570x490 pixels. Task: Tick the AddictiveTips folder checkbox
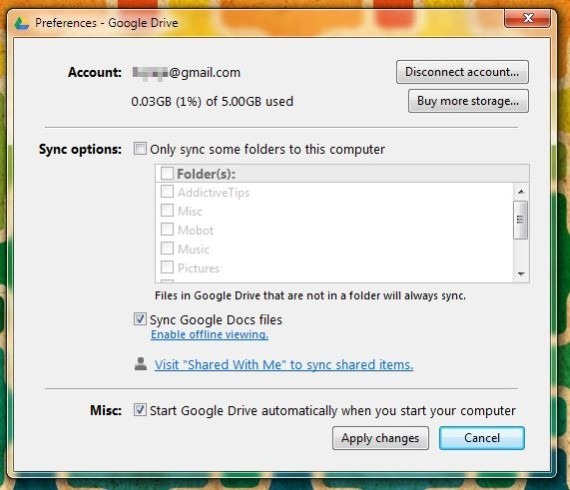(x=167, y=192)
